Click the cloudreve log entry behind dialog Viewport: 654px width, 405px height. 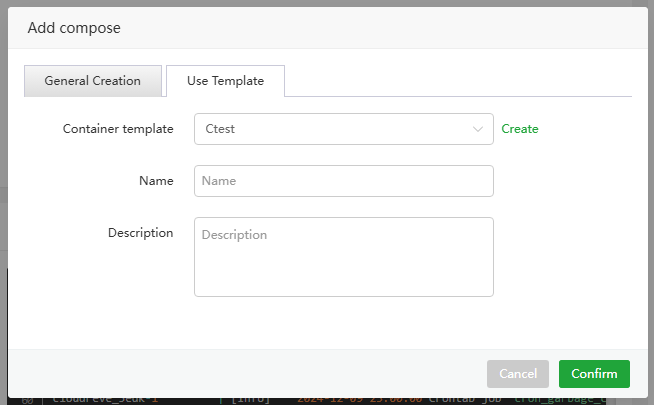click(100, 400)
